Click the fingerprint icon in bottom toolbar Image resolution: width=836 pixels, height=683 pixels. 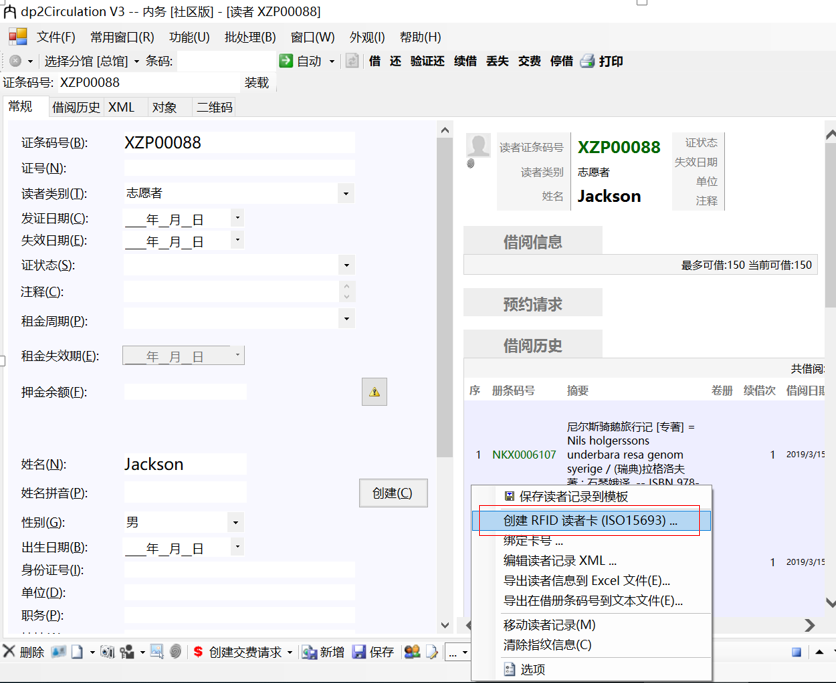point(175,651)
